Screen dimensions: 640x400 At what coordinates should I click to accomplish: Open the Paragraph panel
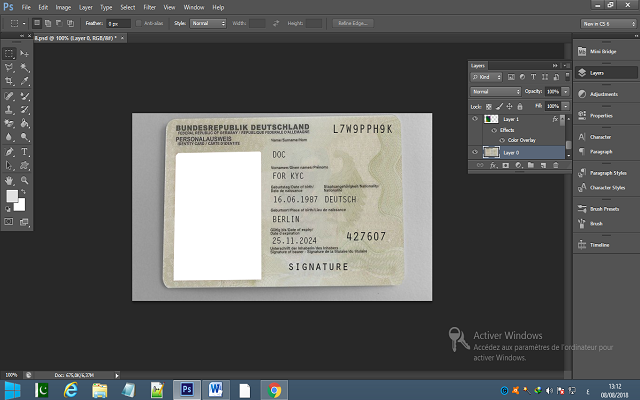(603, 152)
